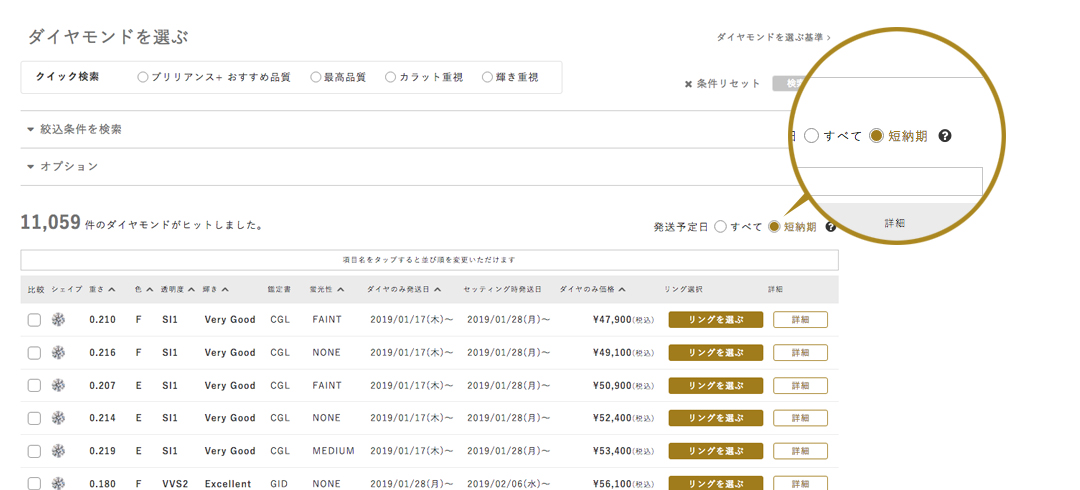Click リングを選ぶ for the ¥53,400 diamond
The height and width of the screenshot is (490, 1080).
(716, 451)
